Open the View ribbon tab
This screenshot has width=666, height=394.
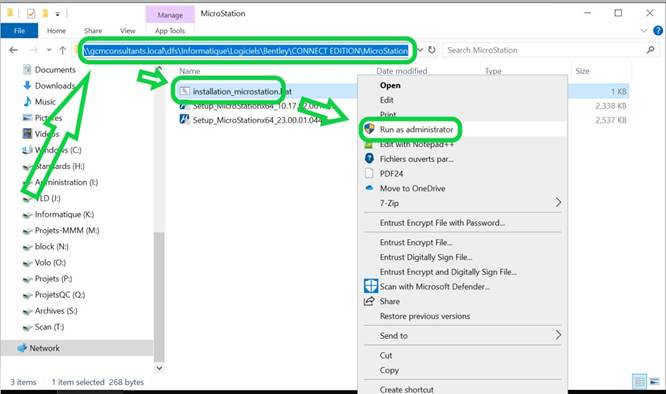tap(127, 31)
